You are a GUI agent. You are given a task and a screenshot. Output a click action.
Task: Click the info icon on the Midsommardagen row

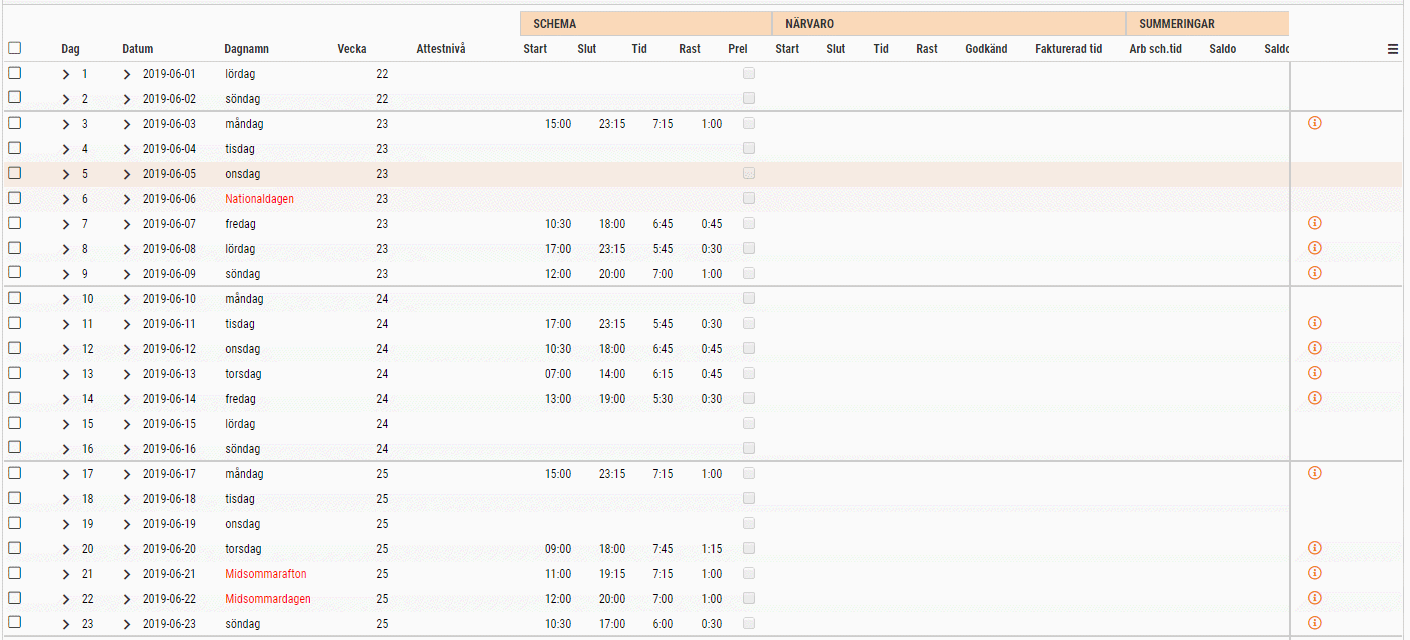click(1315, 598)
